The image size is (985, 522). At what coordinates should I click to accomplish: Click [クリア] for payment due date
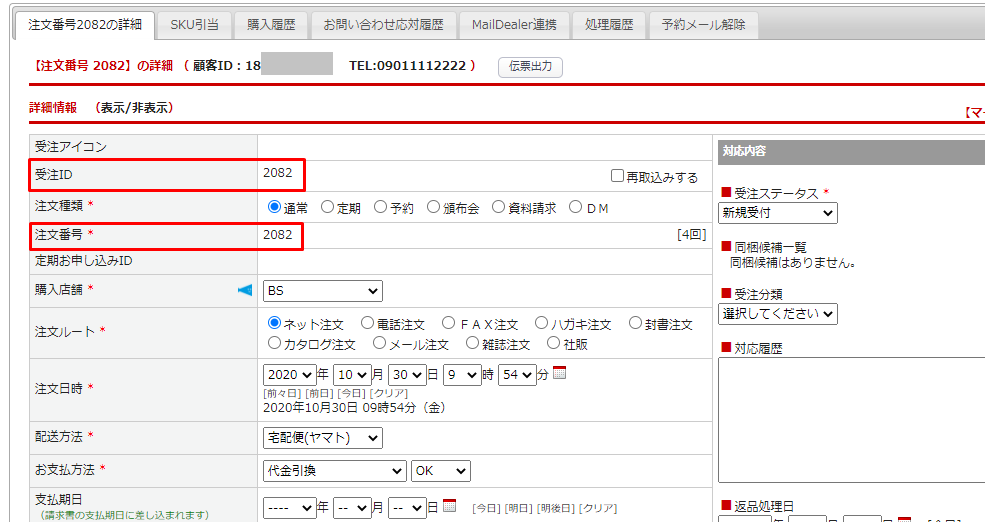(598, 508)
